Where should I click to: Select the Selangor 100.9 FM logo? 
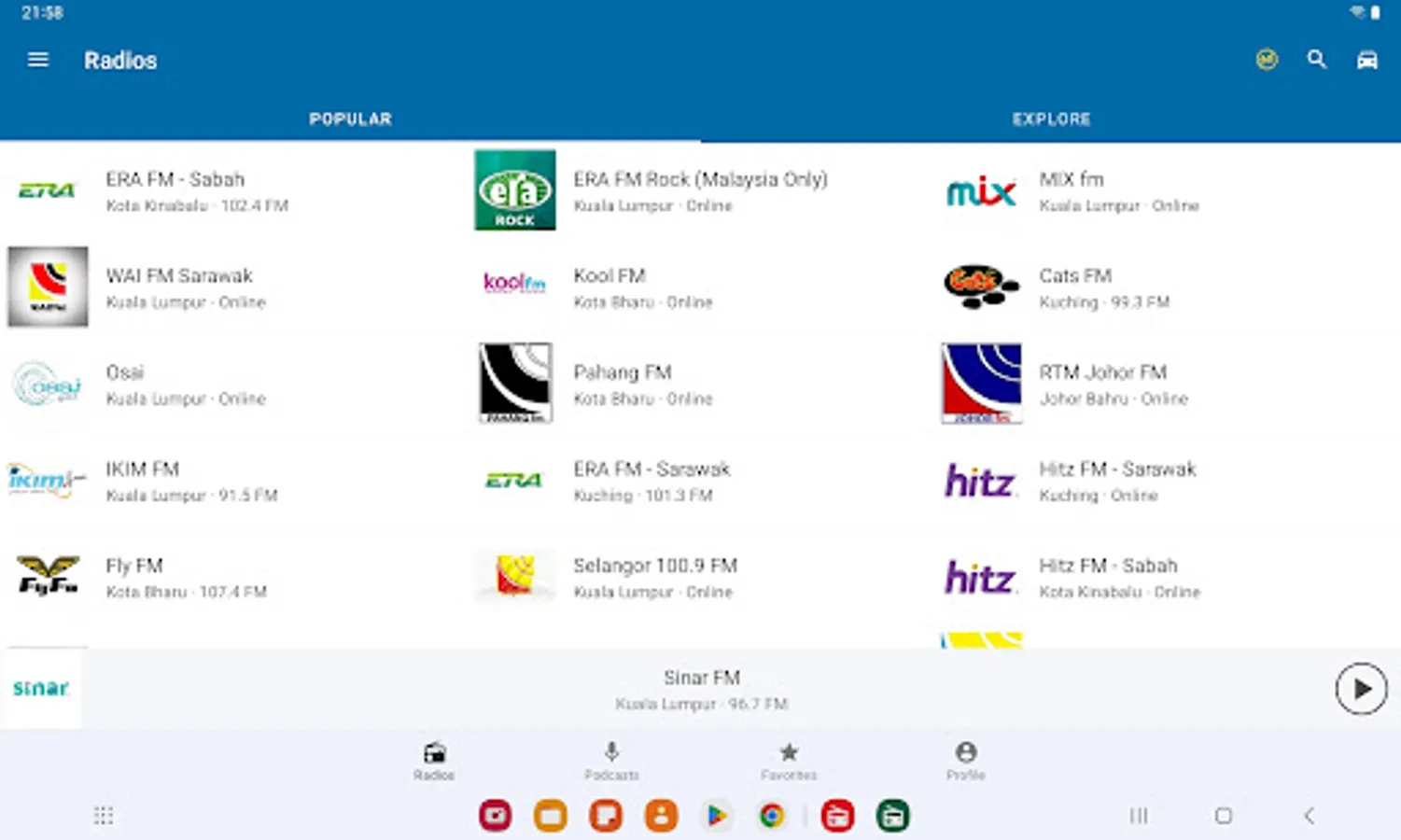tap(515, 576)
